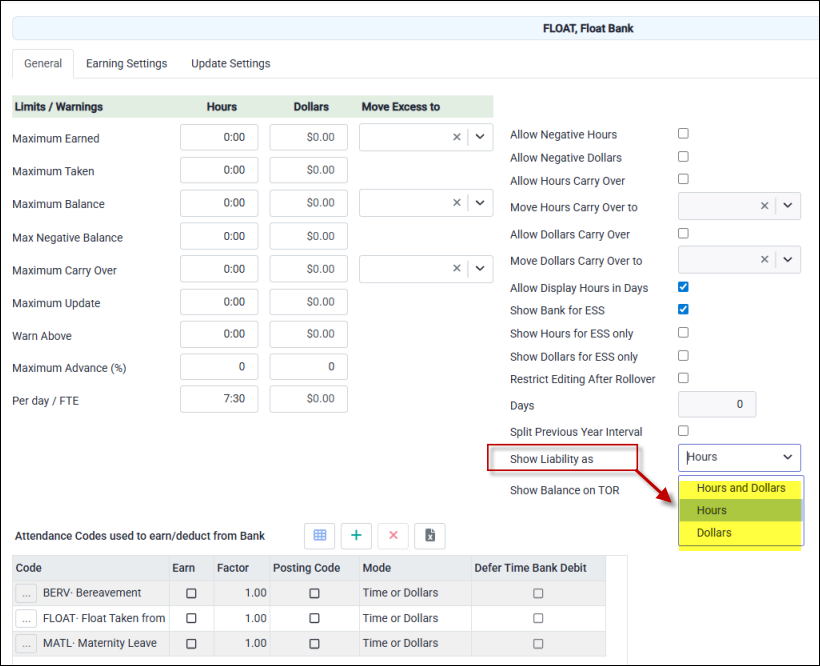Uncheck Show Bank for ESS

pos(683,310)
